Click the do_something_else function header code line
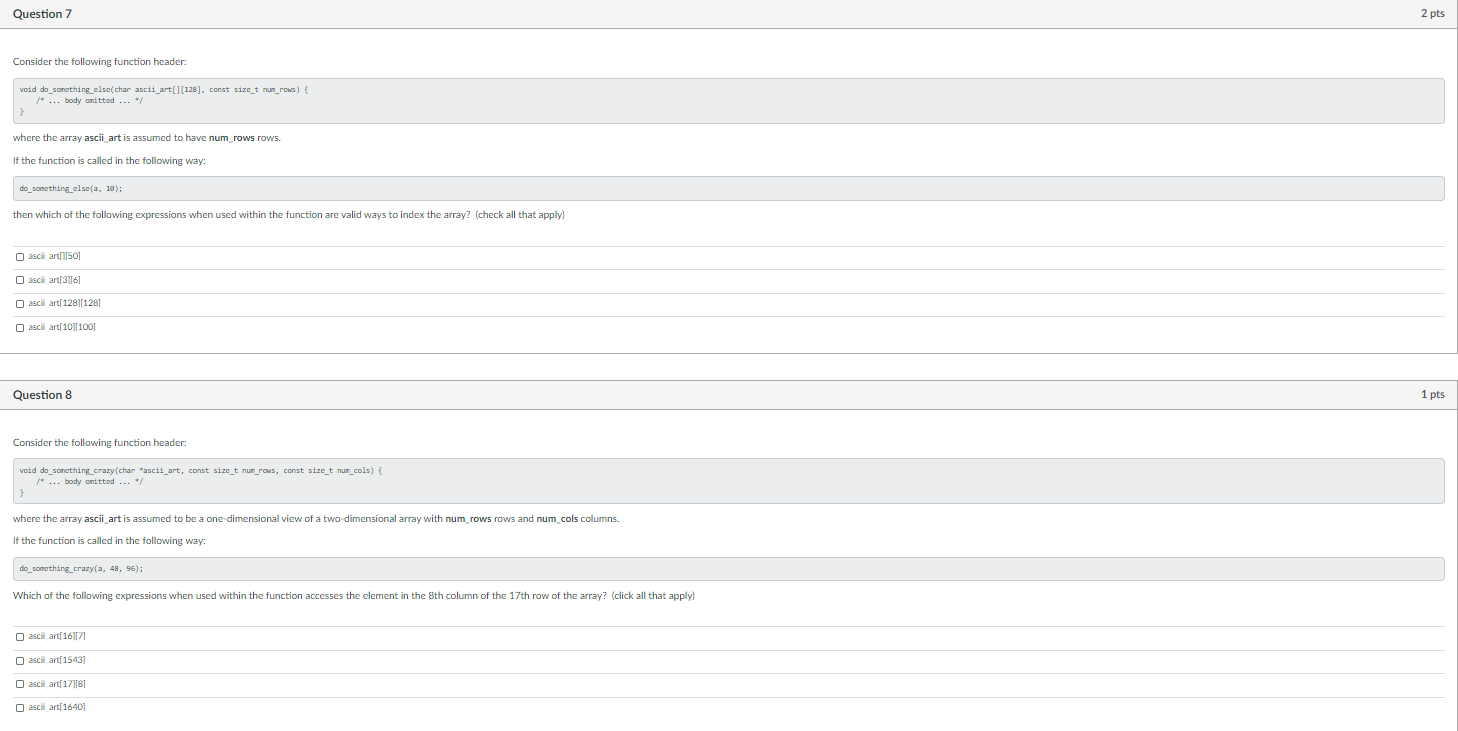The height and width of the screenshot is (731, 1458). pos(165,90)
